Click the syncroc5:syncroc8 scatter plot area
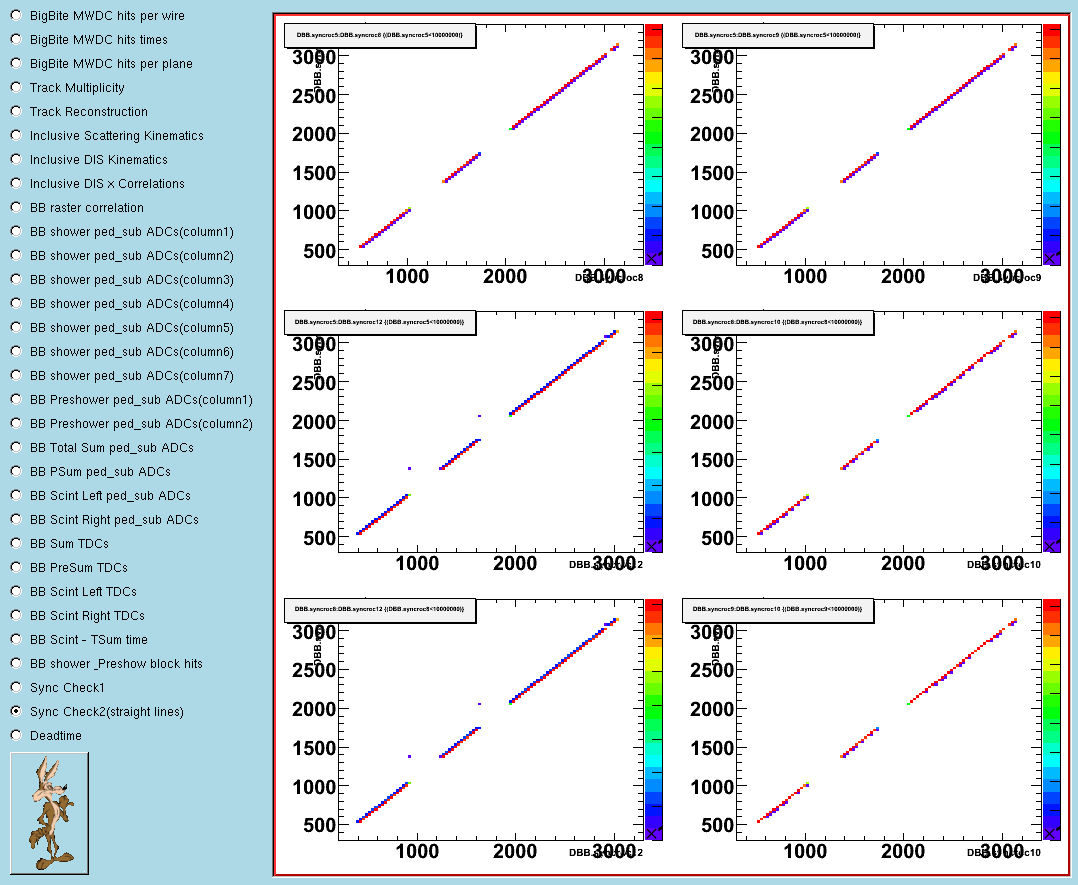The width and height of the screenshot is (1078, 885). click(x=492, y=144)
